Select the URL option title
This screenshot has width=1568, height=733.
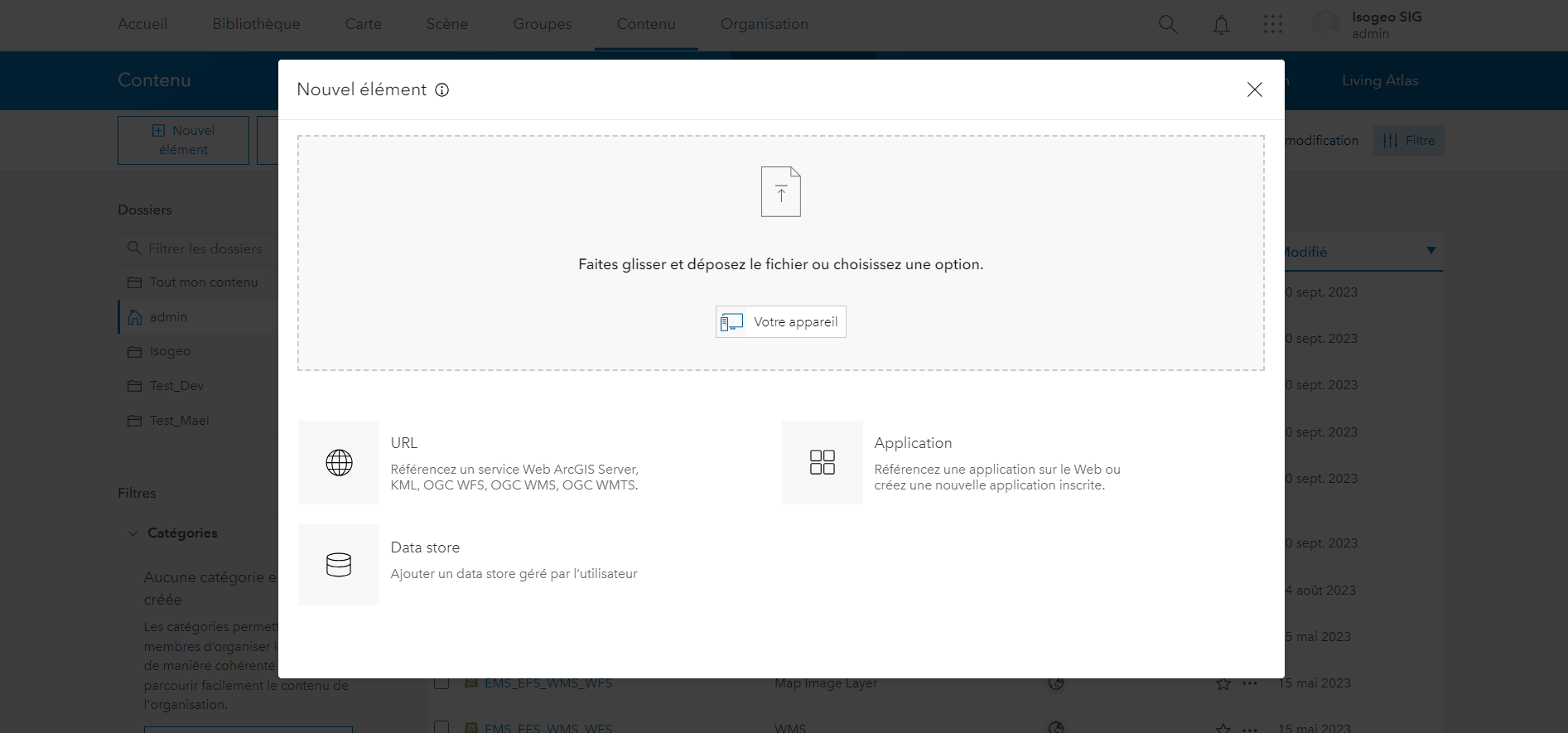click(x=404, y=443)
